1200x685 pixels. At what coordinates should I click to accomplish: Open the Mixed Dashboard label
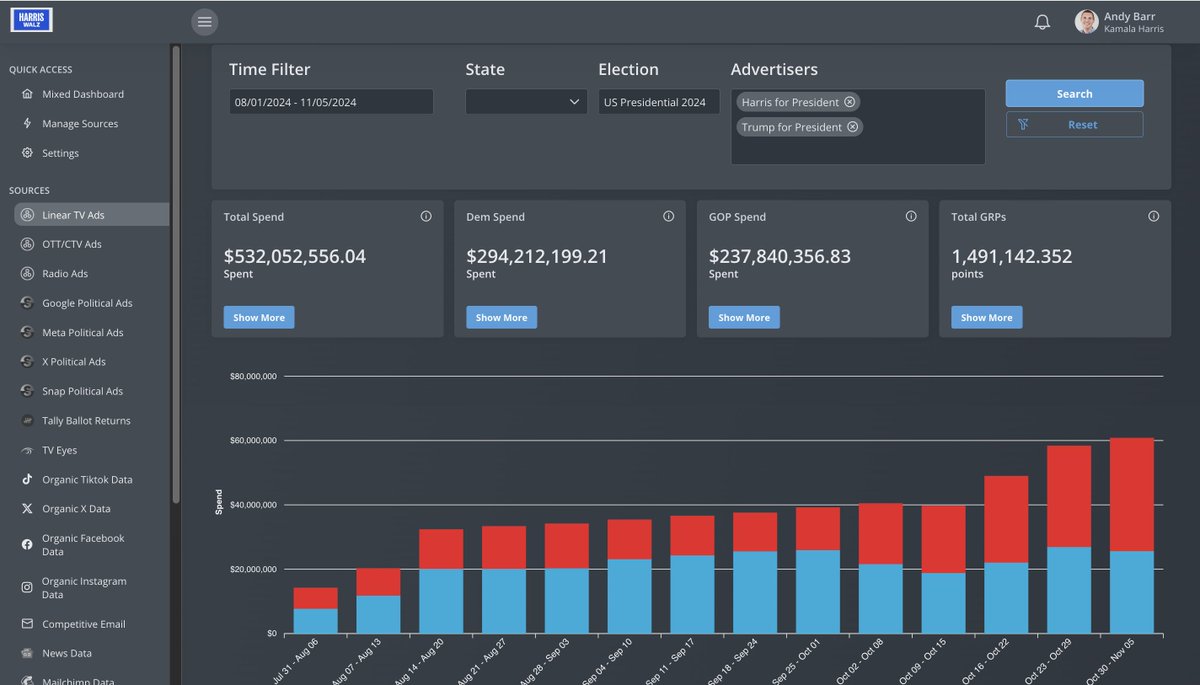point(83,94)
